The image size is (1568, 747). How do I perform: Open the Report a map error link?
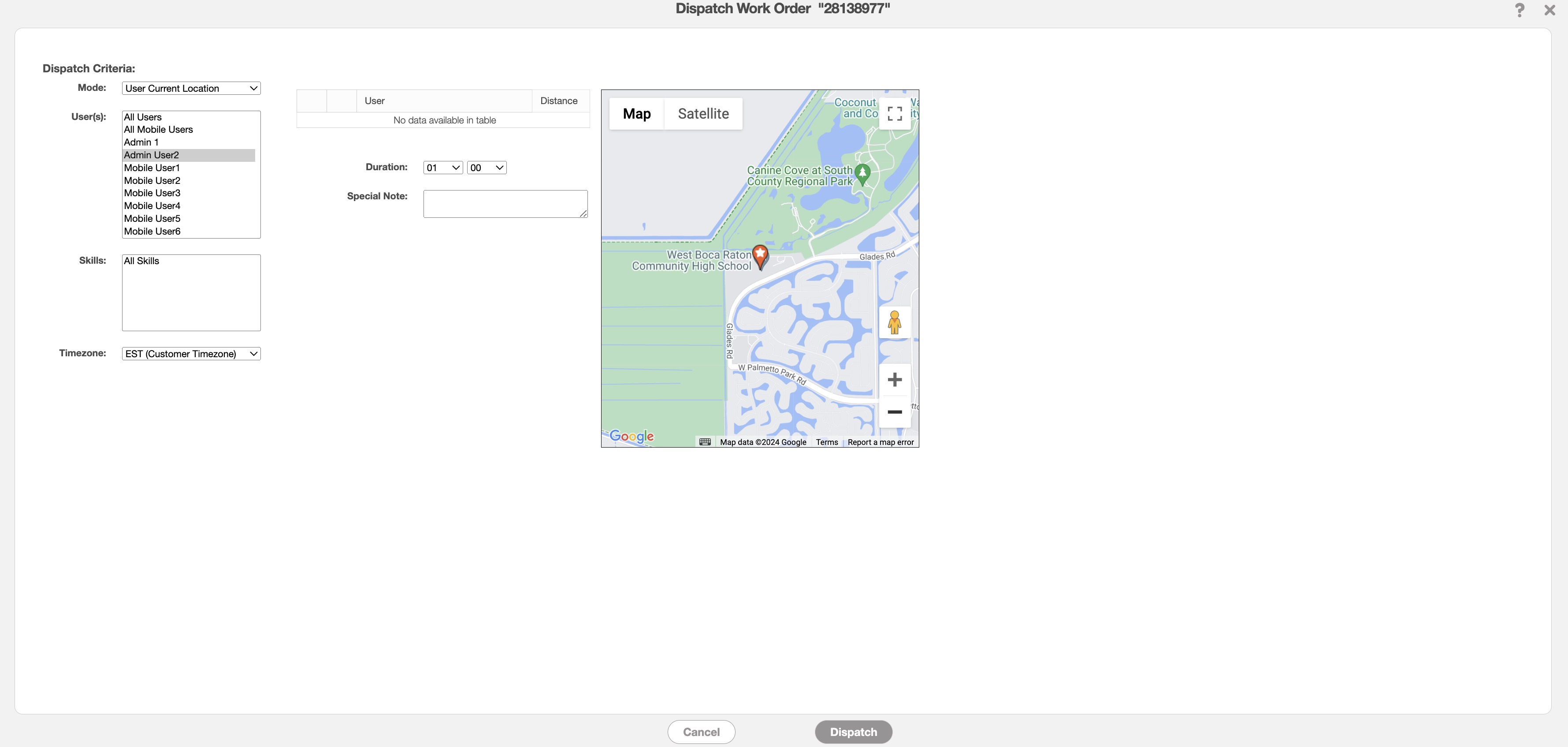pyautogui.click(x=880, y=442)
